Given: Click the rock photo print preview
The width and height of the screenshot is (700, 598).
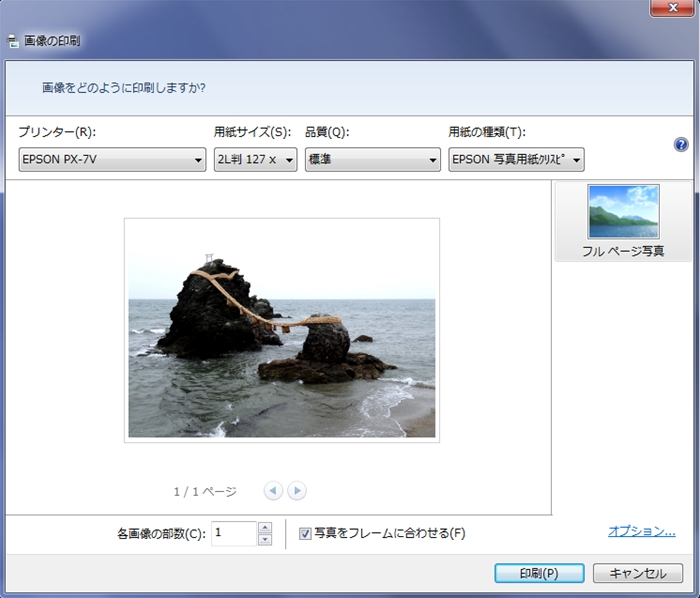Looking at the screenshot, I should point(282,330).
